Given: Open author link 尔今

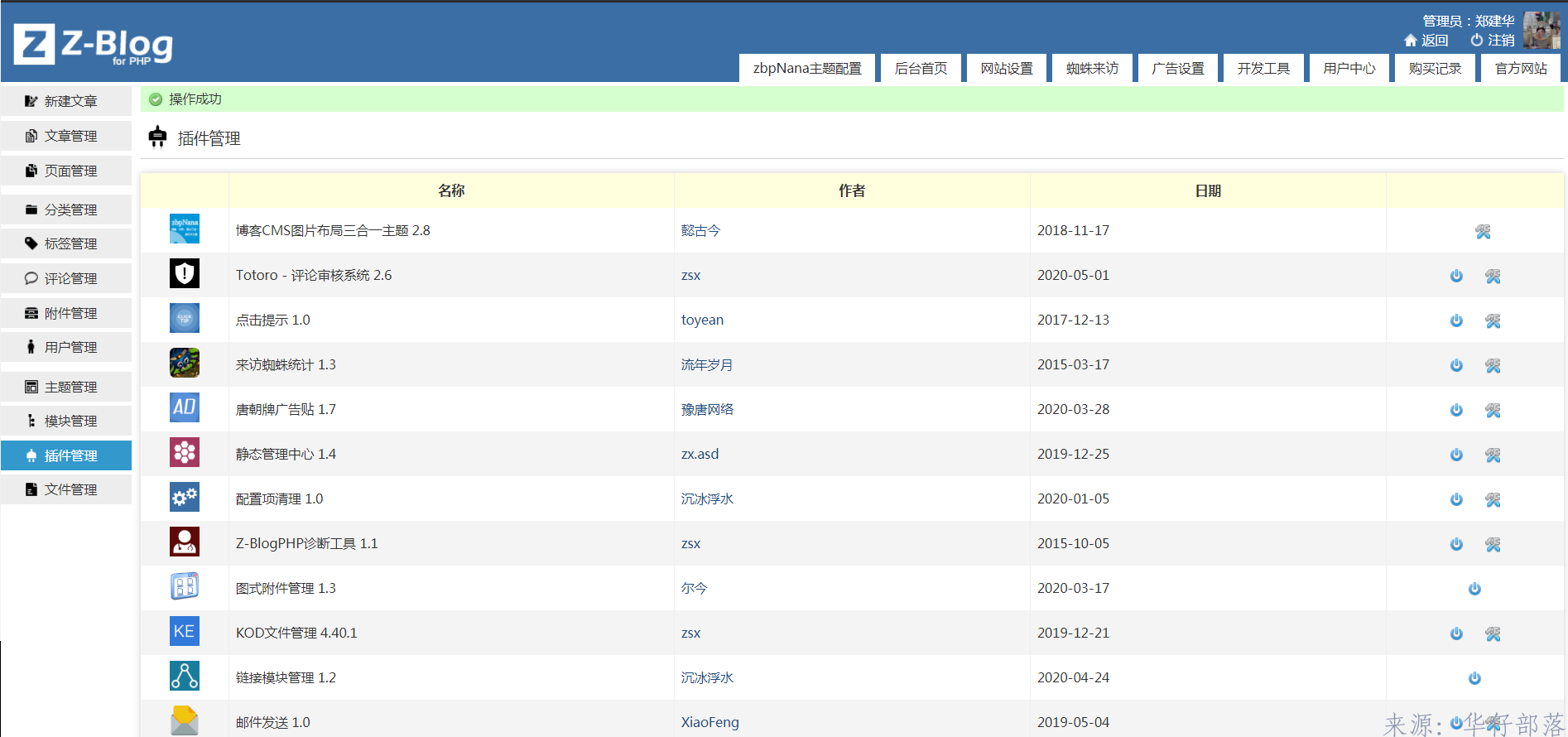Looking at the screenshot, I should coord(694,588).
